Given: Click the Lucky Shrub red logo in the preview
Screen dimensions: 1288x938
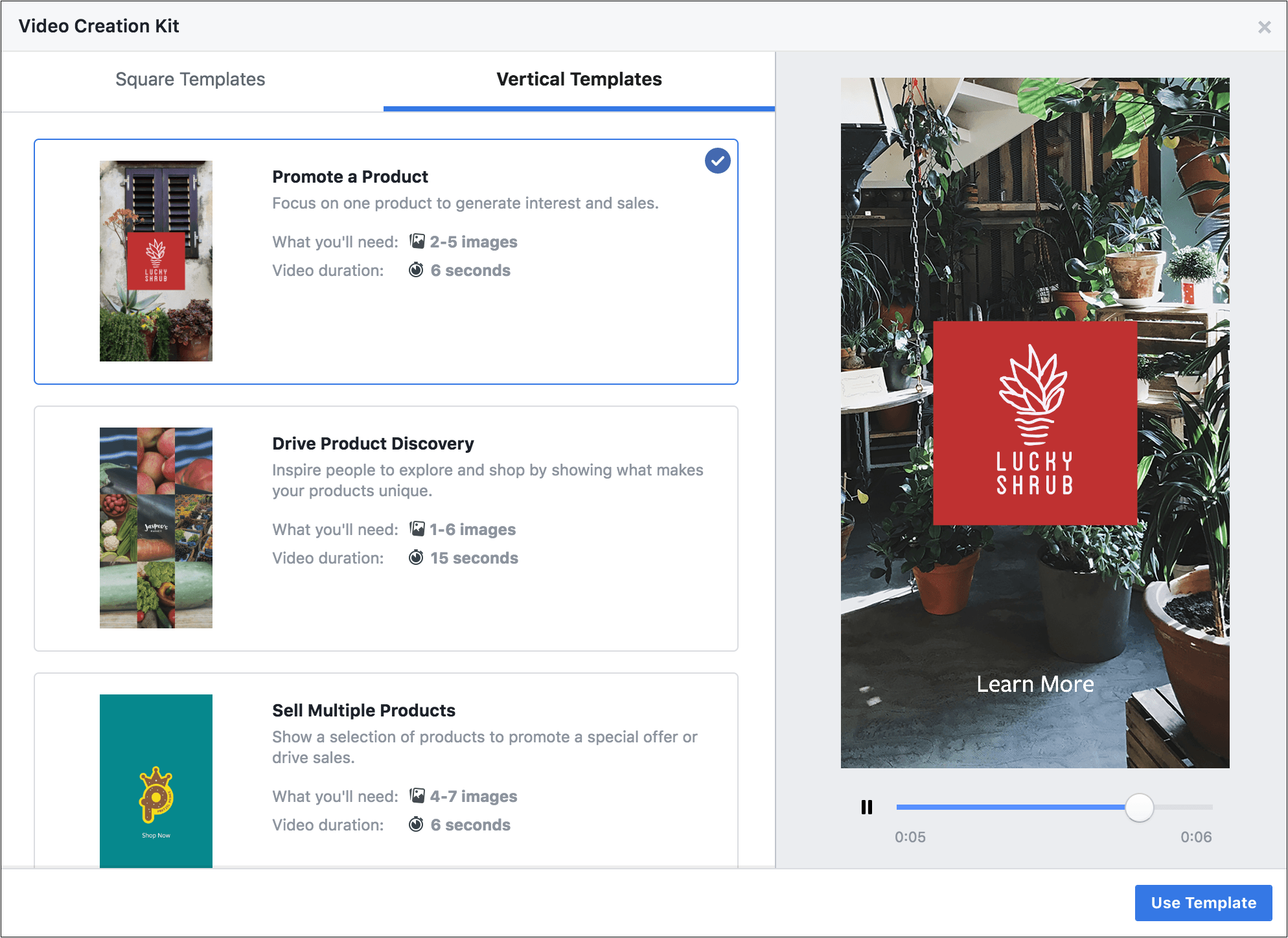Looking at the screenshot, I should coord(1035,423).
